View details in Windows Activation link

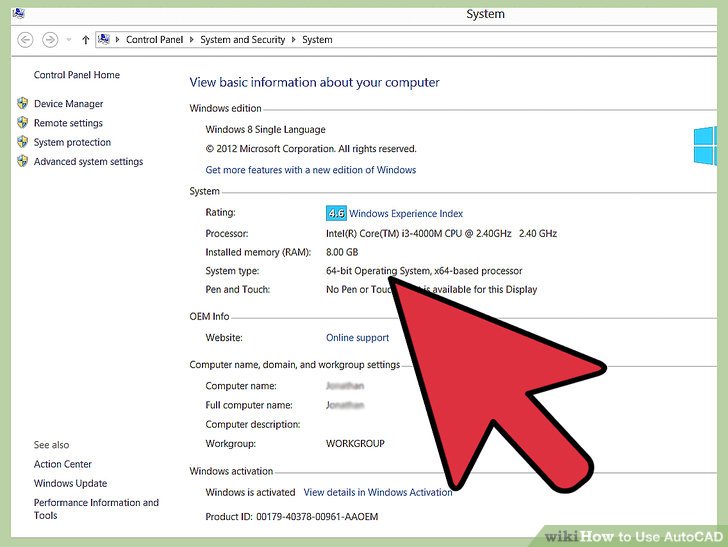[378, 492]
